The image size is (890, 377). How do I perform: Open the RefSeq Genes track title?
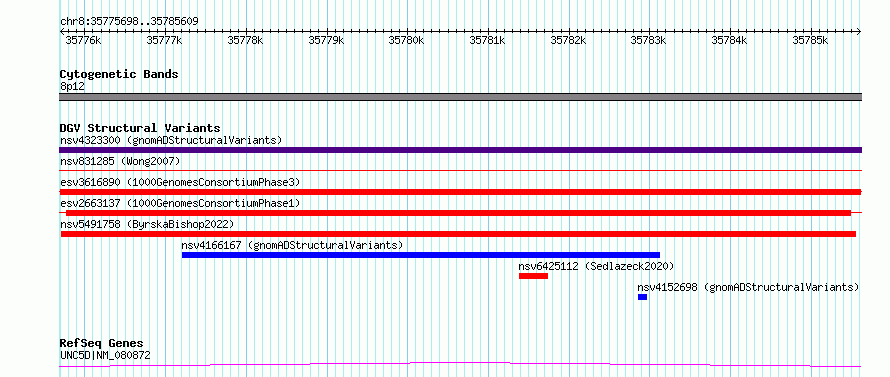click(102, 344)
